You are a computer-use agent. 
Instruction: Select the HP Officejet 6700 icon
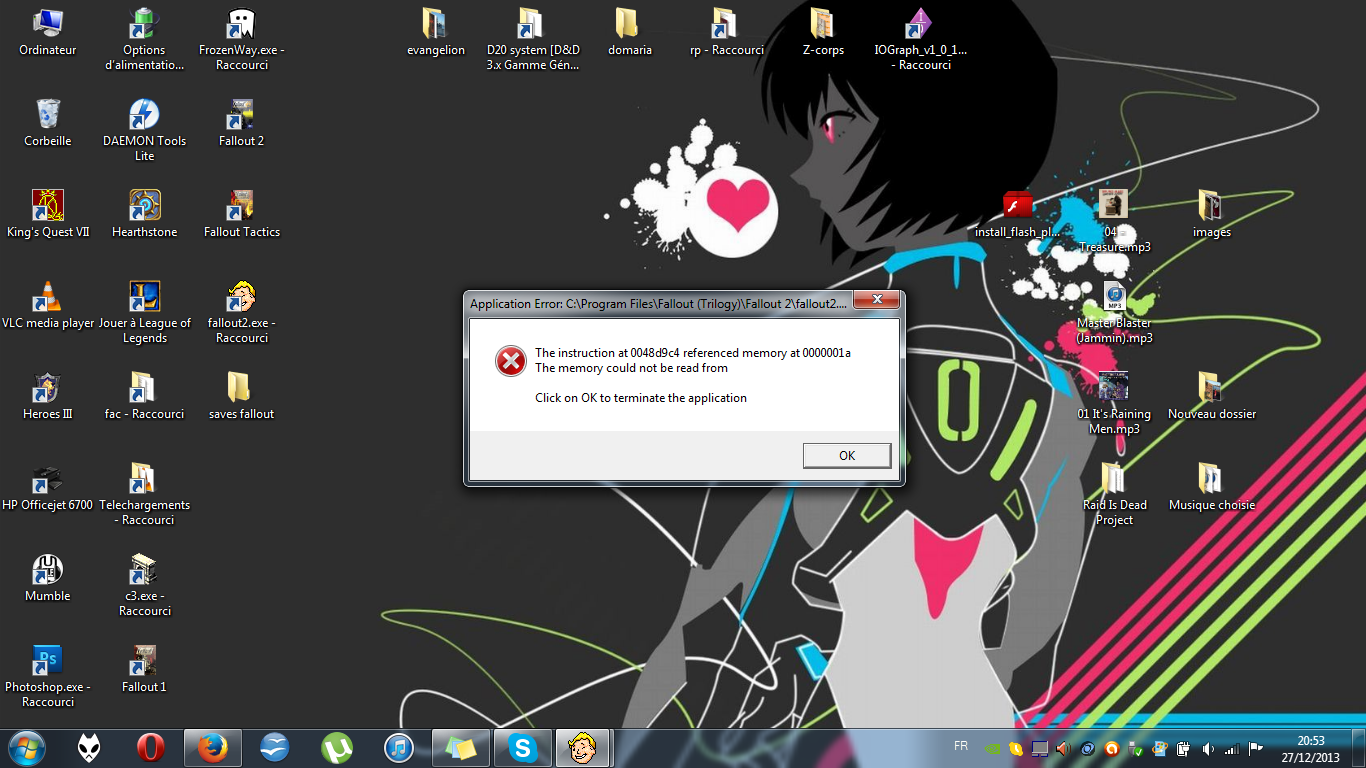pyautogui.click(x=48, y=488)
